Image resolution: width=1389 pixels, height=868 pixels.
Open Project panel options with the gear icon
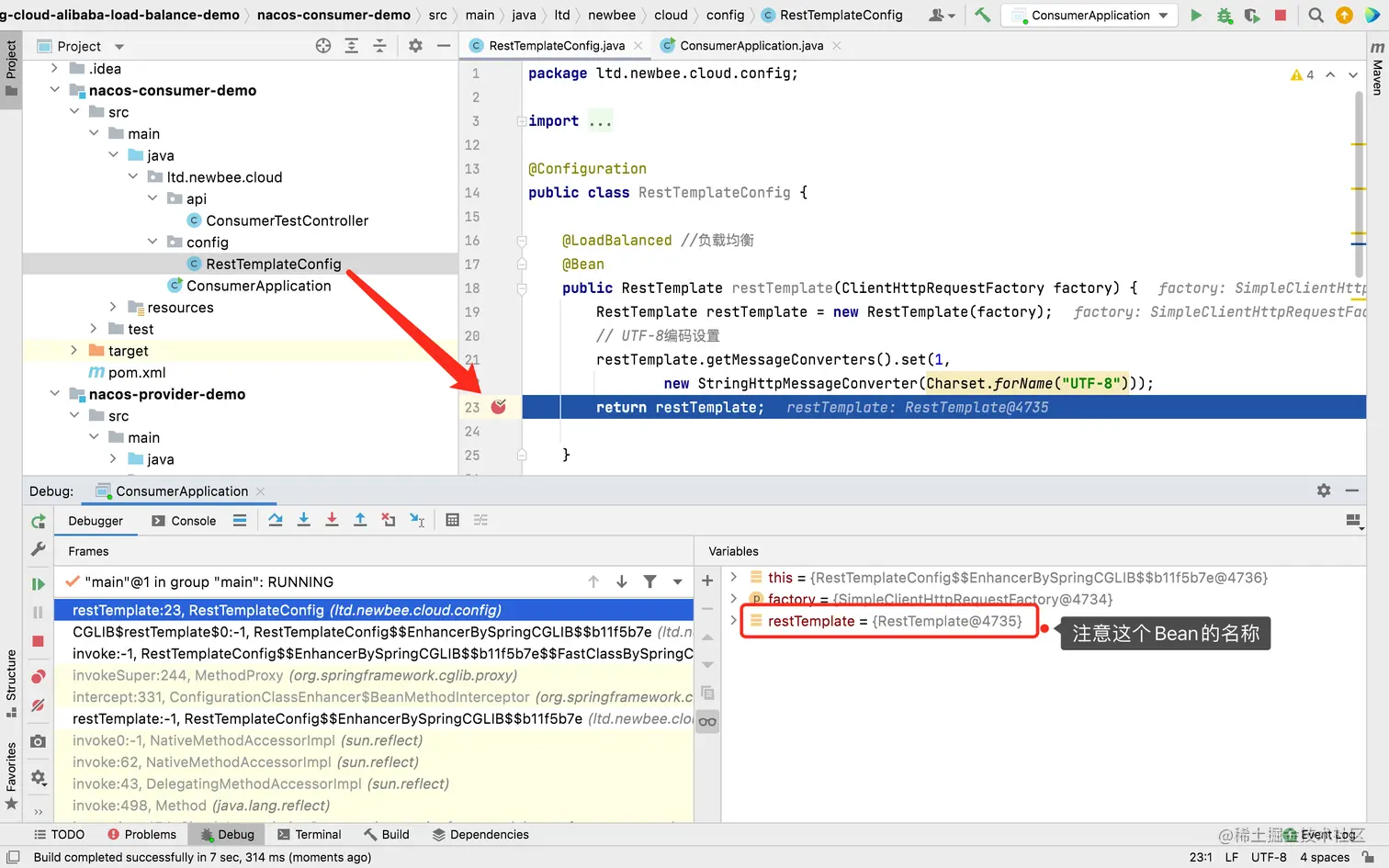(x=415, y=46)
